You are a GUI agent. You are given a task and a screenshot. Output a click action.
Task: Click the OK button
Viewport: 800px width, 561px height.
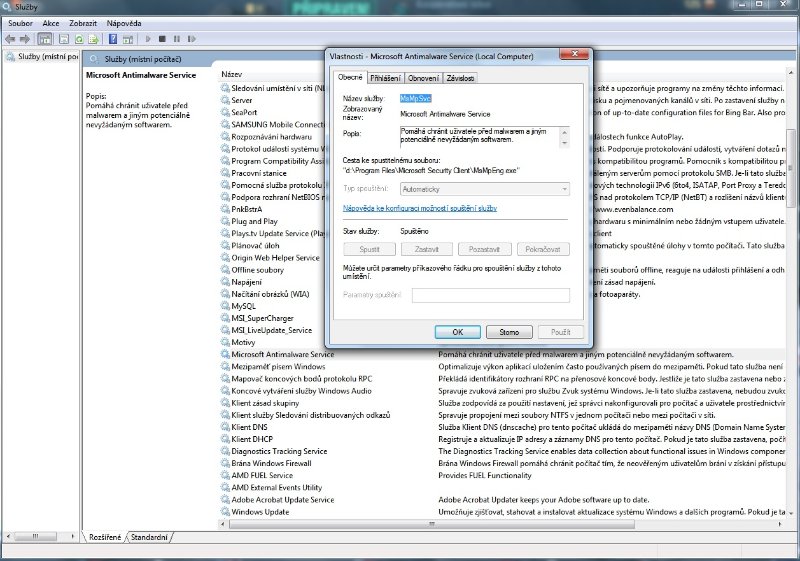click(458, 332)
